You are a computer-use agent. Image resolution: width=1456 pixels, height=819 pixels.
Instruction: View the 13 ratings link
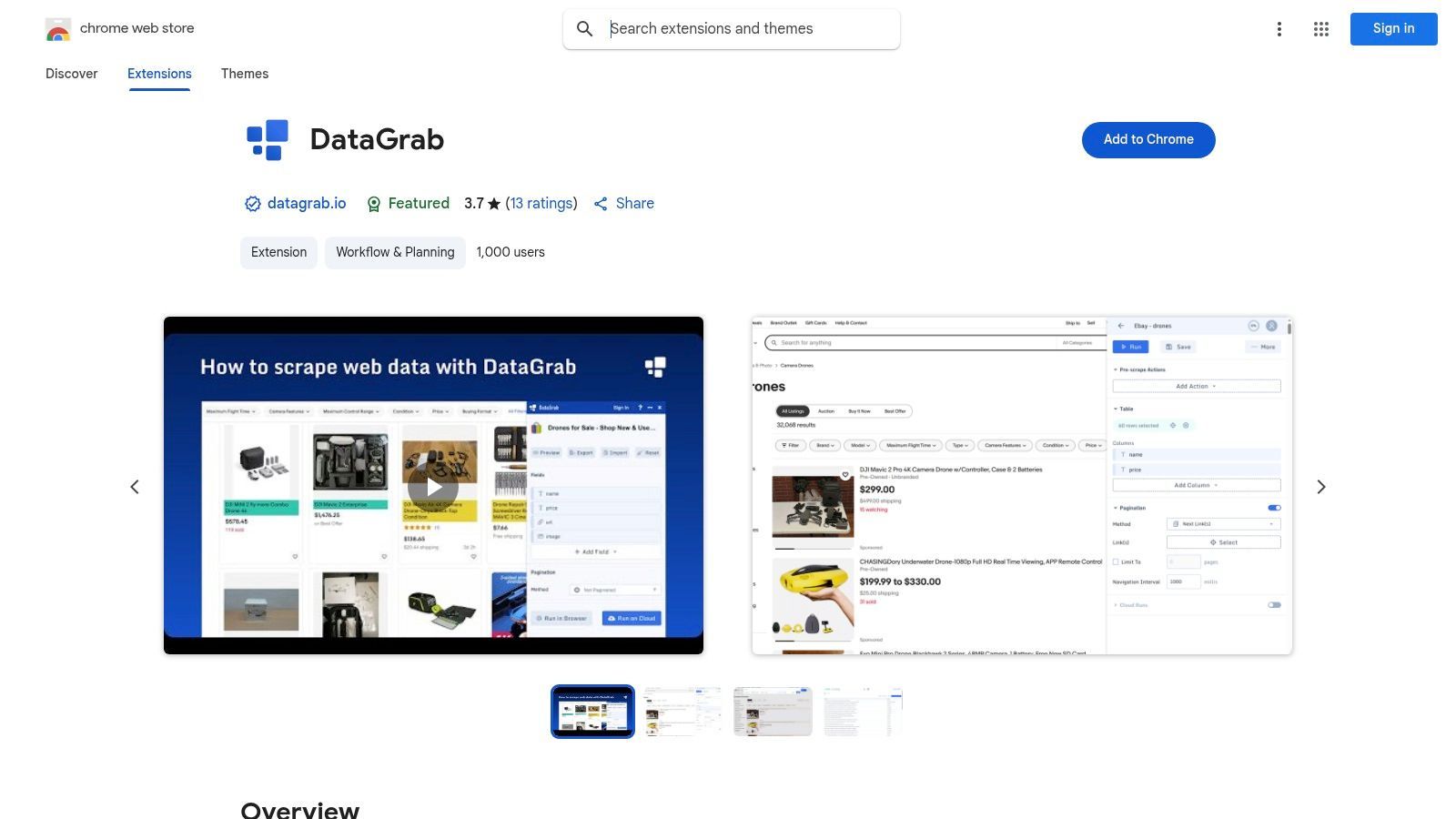pos(542,203)
